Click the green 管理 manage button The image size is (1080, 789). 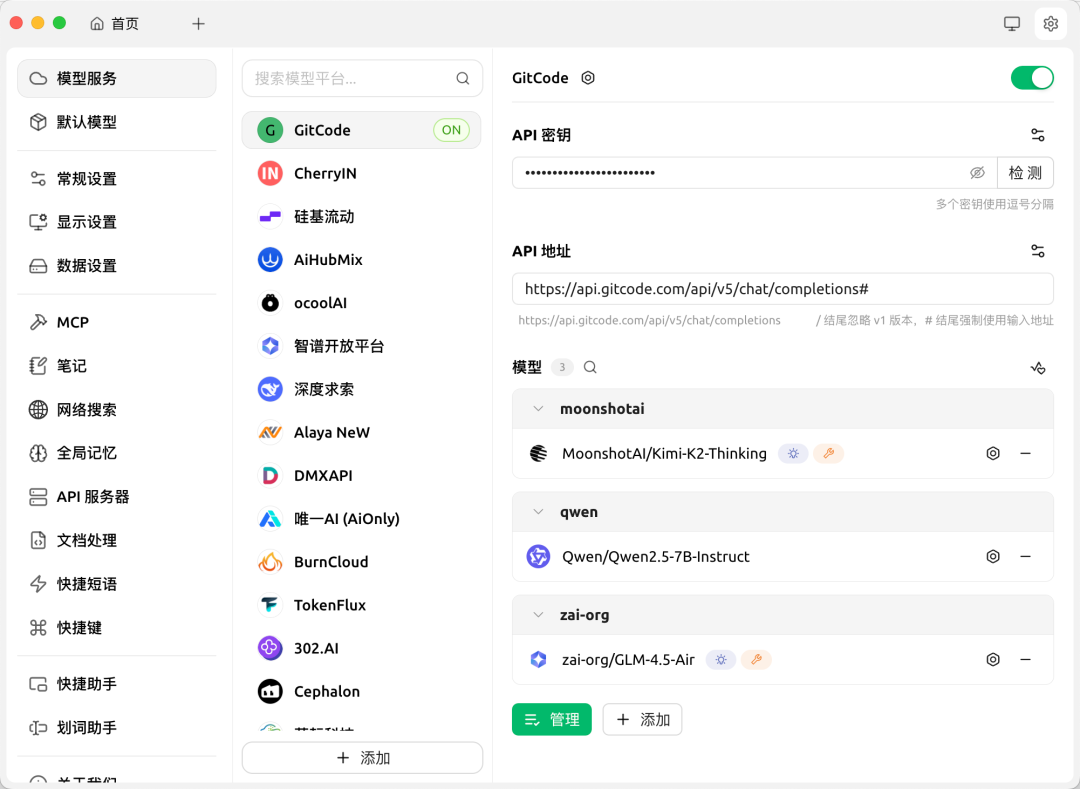[x=552, y=719]
